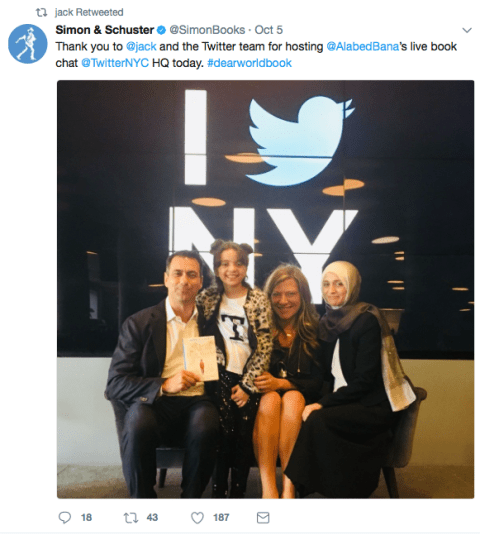Open the Oct 5 timestamp permalink
This screenshot has width=480, height=535.
click(x=269, y=30)
